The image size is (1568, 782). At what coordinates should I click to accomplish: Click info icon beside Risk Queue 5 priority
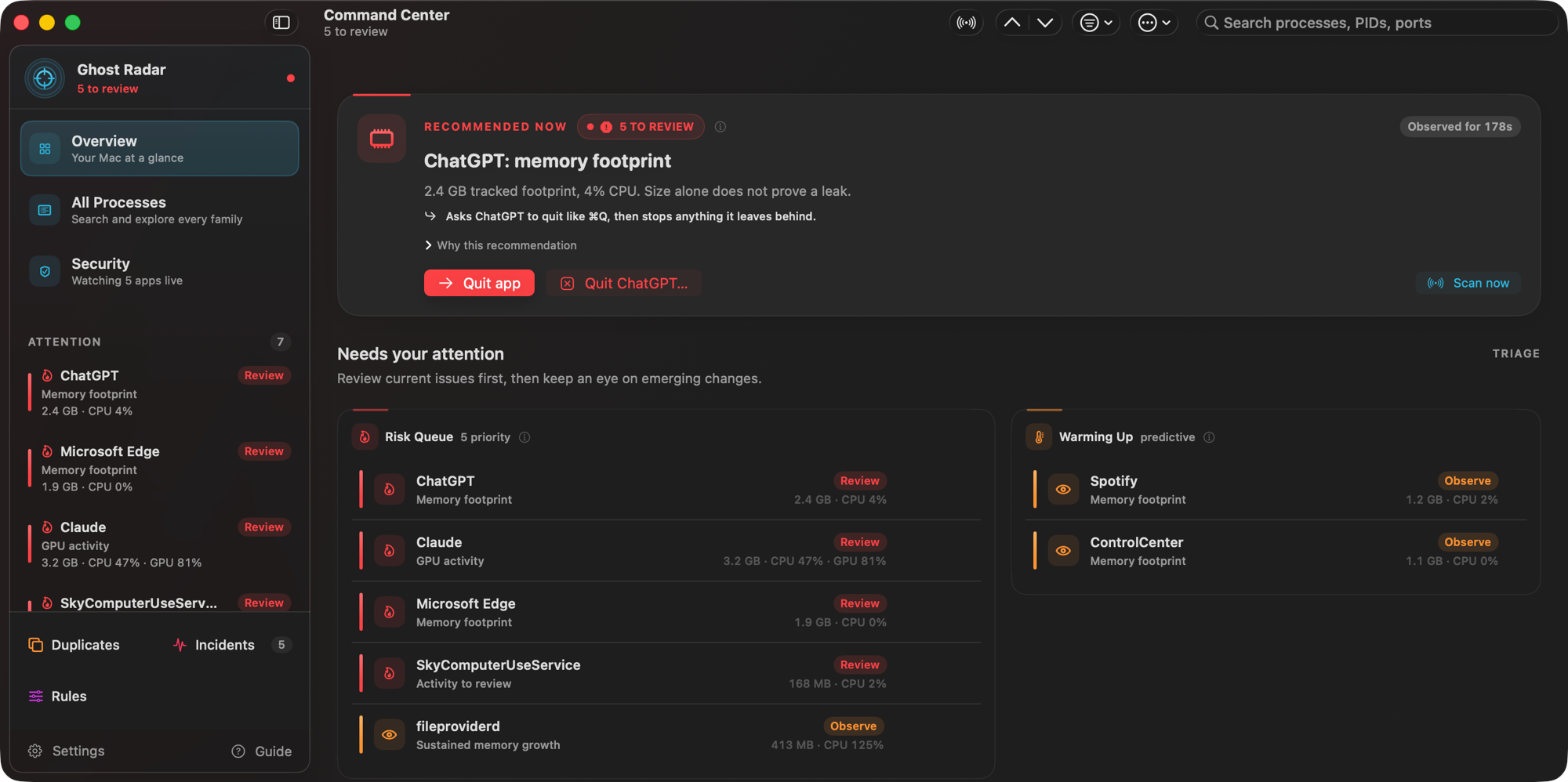pos(524,437)
